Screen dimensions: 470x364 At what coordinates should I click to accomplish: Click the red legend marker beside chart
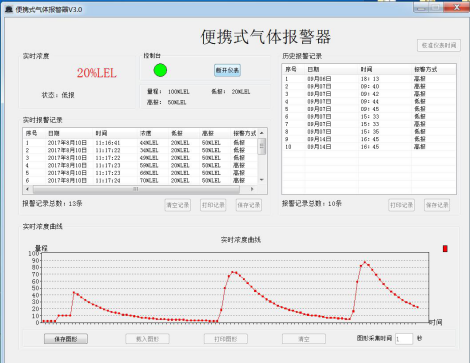point(445,249)
